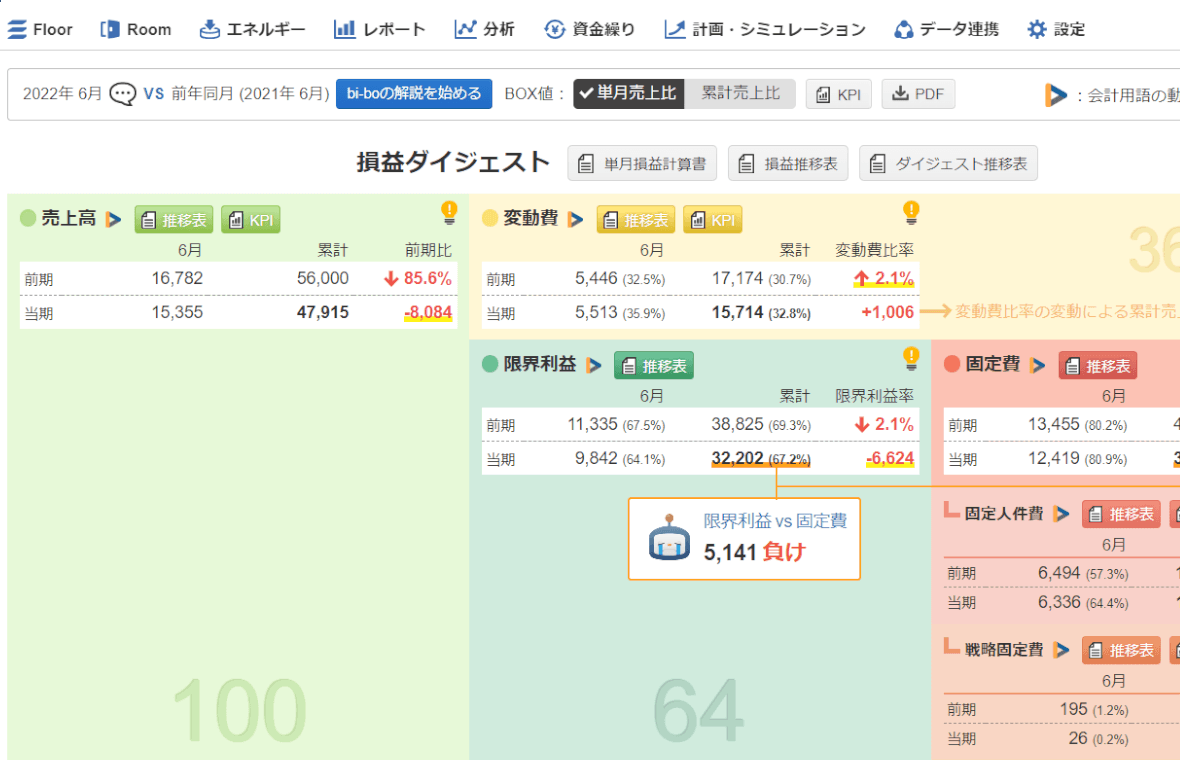Click the 2022年 6月 period label
The width and height of the screenshot is (1180, 760).
[62, 94]
